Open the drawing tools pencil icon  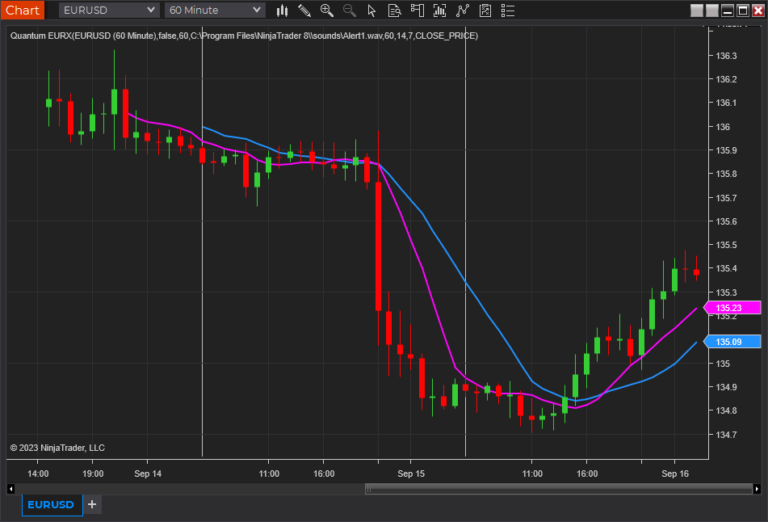point(305,10)
